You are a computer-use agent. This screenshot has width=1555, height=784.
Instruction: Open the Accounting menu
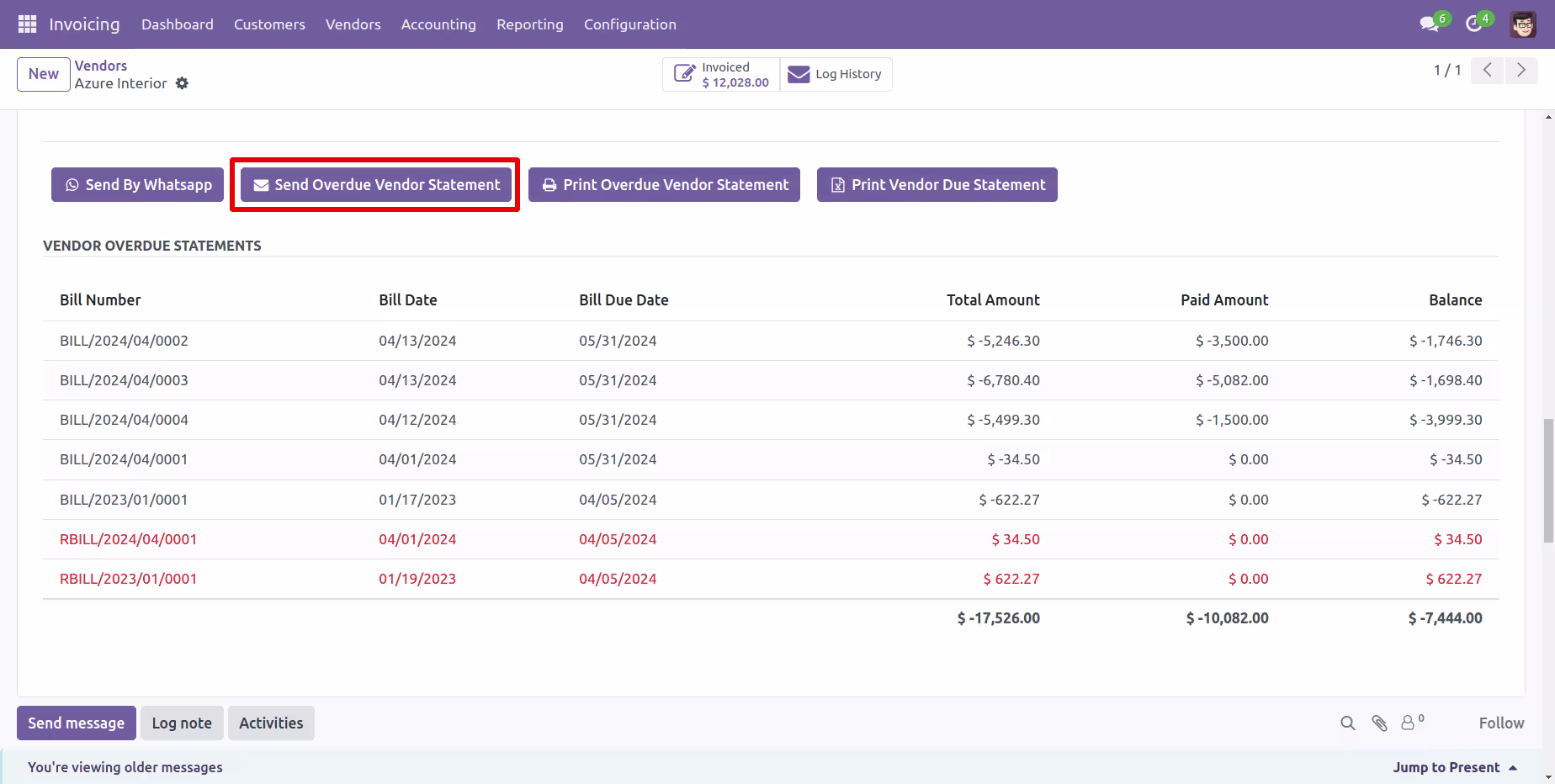tap(438, 24)
